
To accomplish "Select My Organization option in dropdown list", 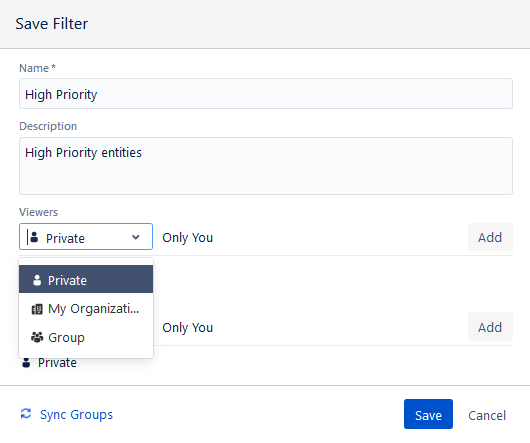I will pos(86,309).
